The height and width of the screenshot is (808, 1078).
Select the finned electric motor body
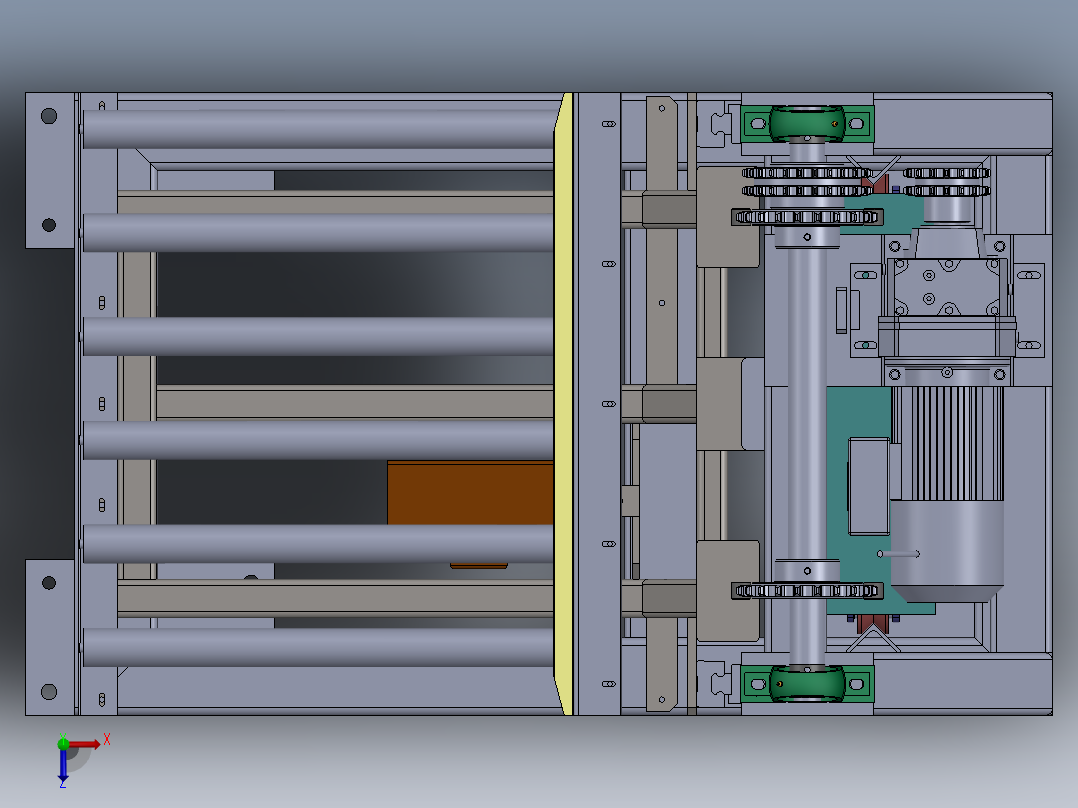tap(947, 443)
